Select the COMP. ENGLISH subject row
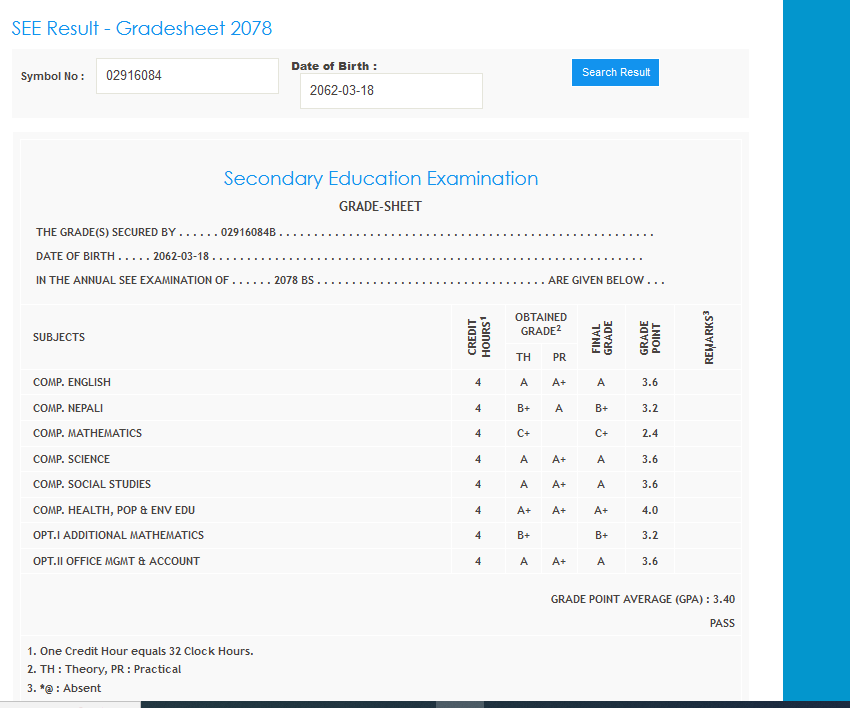Image resolution: width=850 pixels, height=708 pixels. point(72,383)
